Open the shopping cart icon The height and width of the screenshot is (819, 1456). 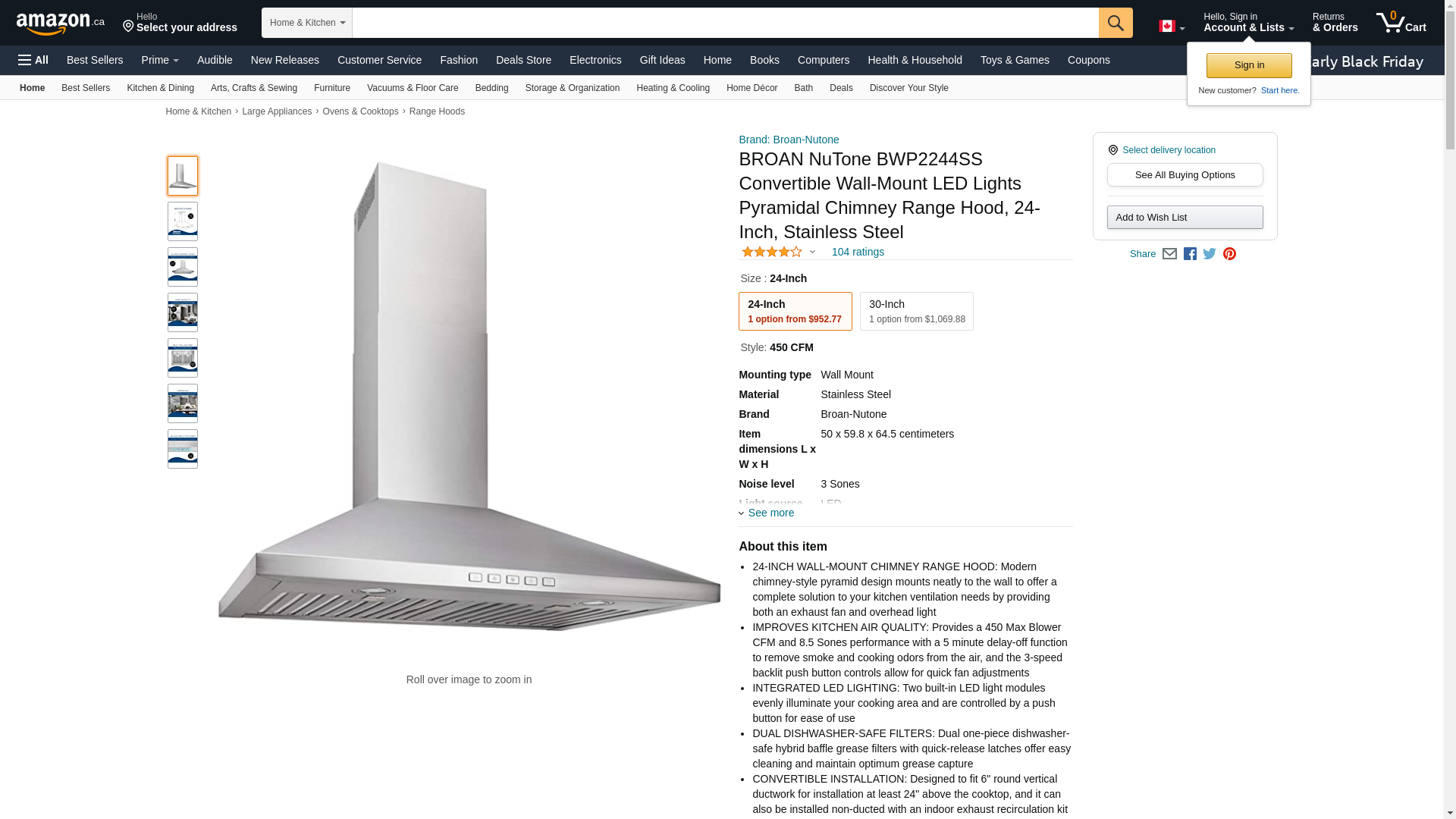point(1401,22)
